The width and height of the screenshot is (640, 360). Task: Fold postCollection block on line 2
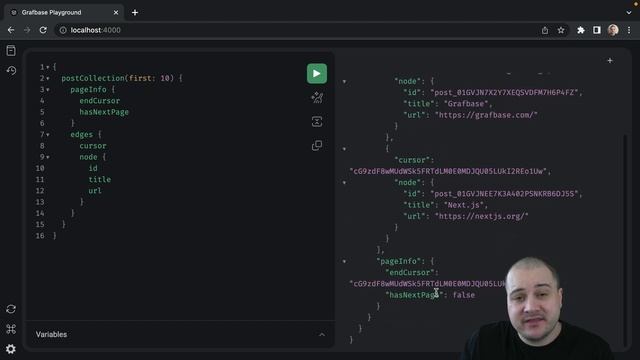click(48, 78)
